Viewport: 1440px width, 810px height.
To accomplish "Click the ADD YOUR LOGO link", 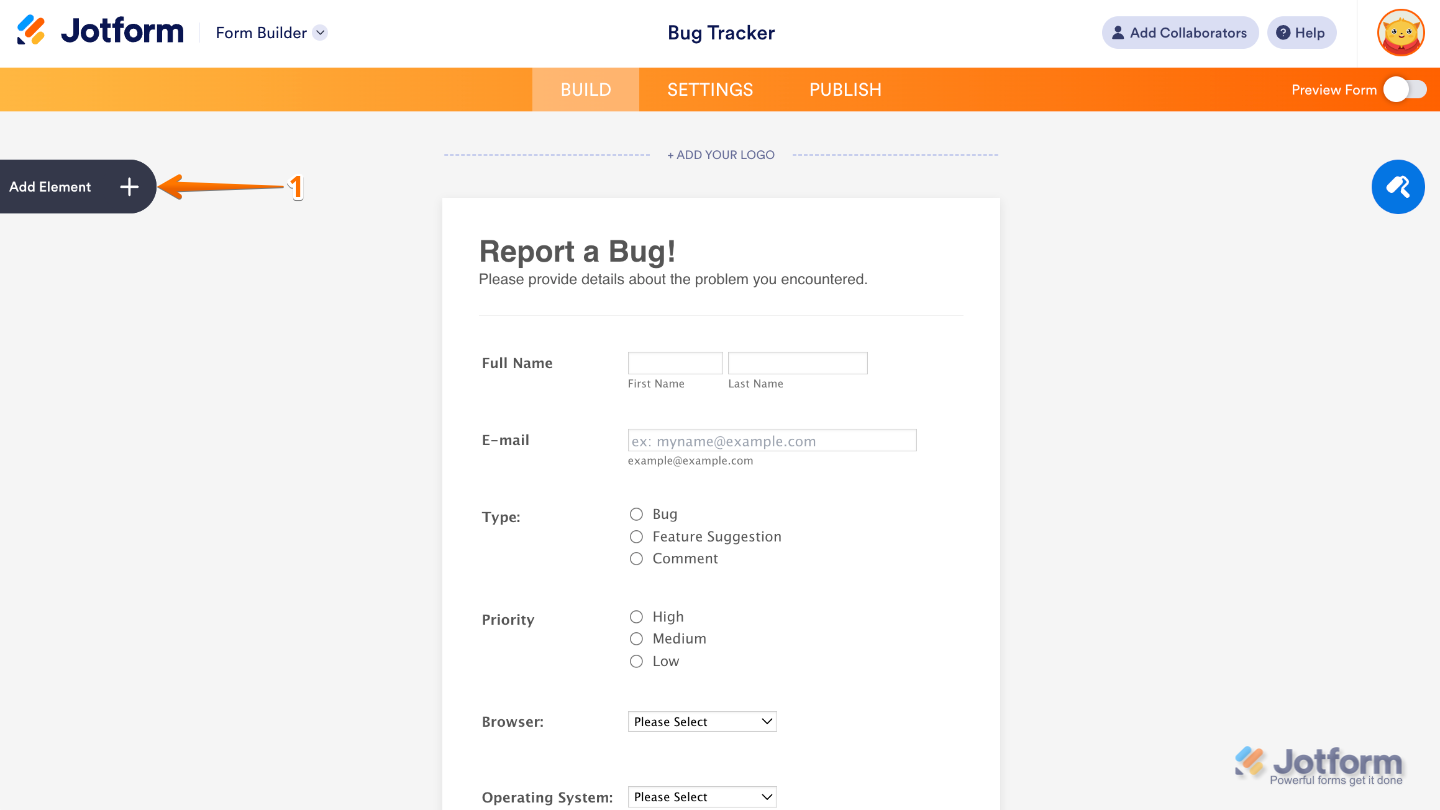I will (721, 155).
